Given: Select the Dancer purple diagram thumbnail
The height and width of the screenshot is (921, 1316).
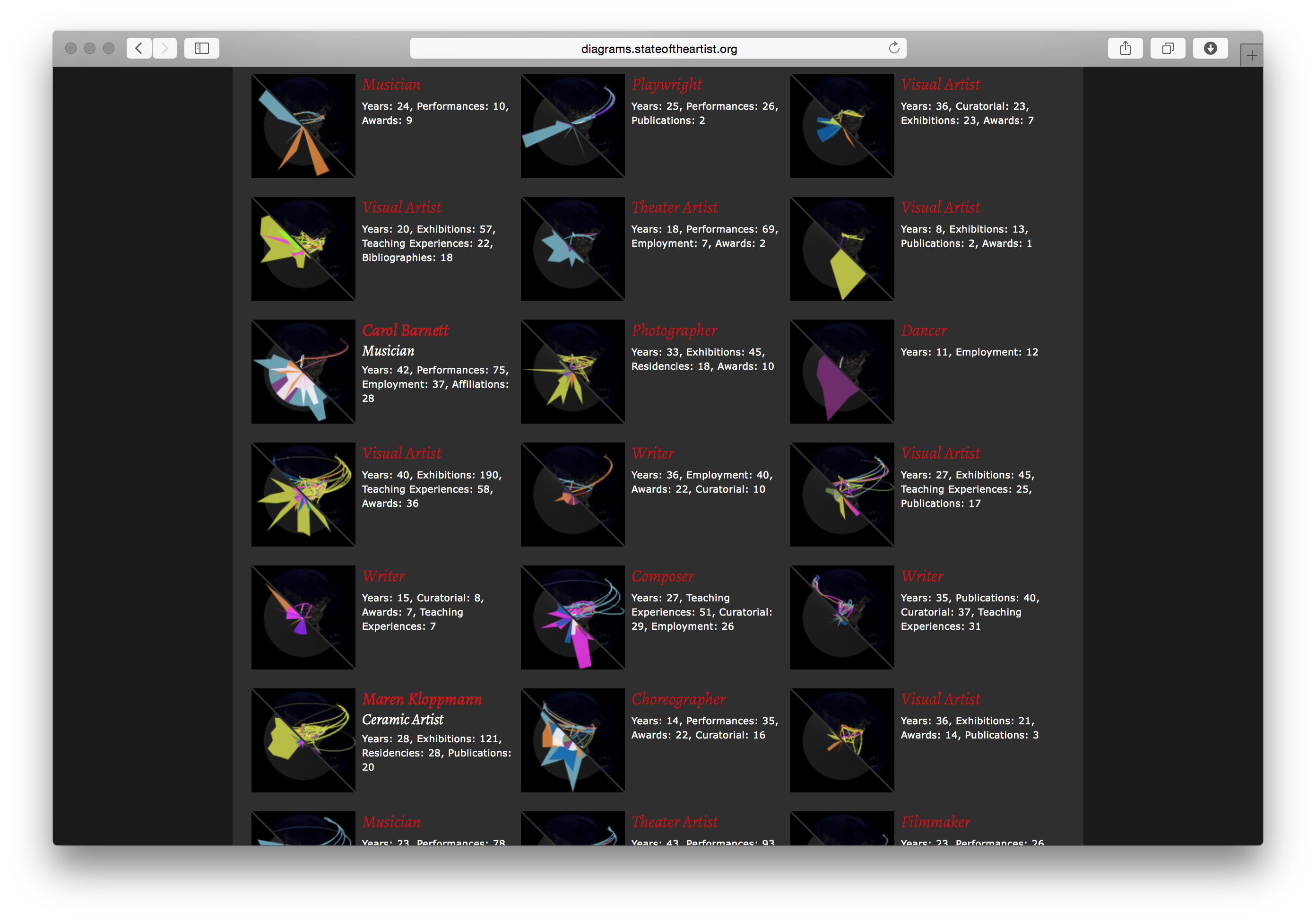Looking at the screenshot, I should tap(841, 372).
